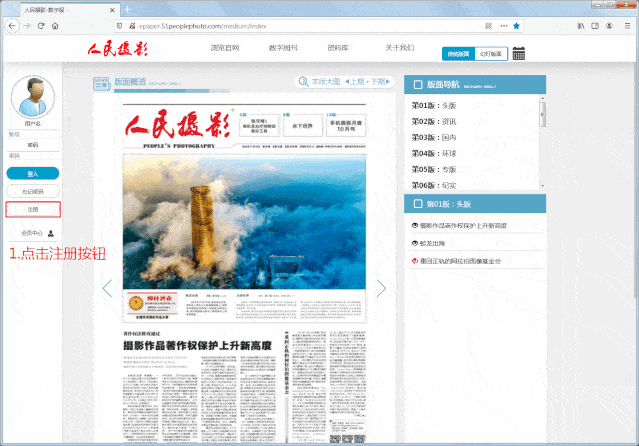The width and height of the screenshot is (639, 446).
Task: Open the 数字报刊 menu item
Action: pos(283,48)
